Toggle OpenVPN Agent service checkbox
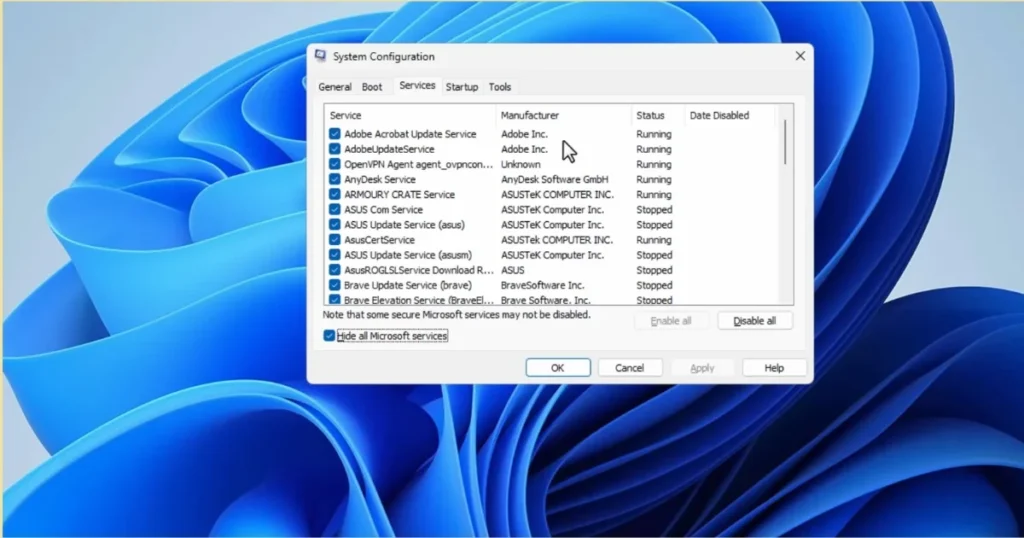The image size is (1024, 538). [334, 164]
